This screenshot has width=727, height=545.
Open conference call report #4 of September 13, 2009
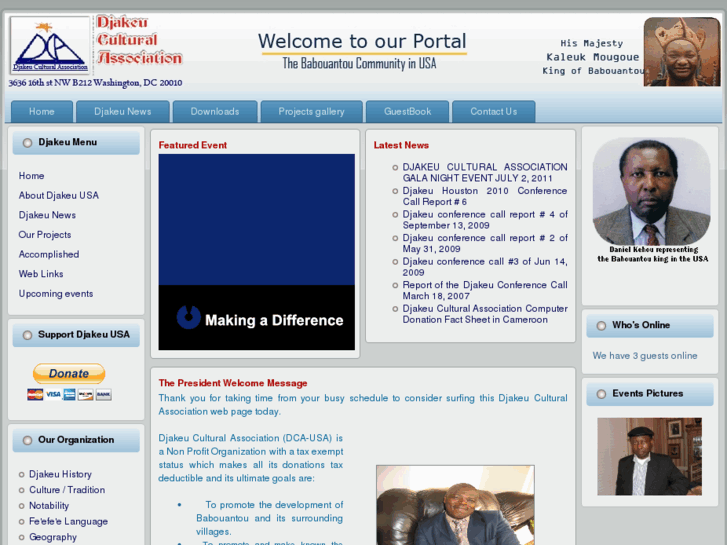point(485,220)
